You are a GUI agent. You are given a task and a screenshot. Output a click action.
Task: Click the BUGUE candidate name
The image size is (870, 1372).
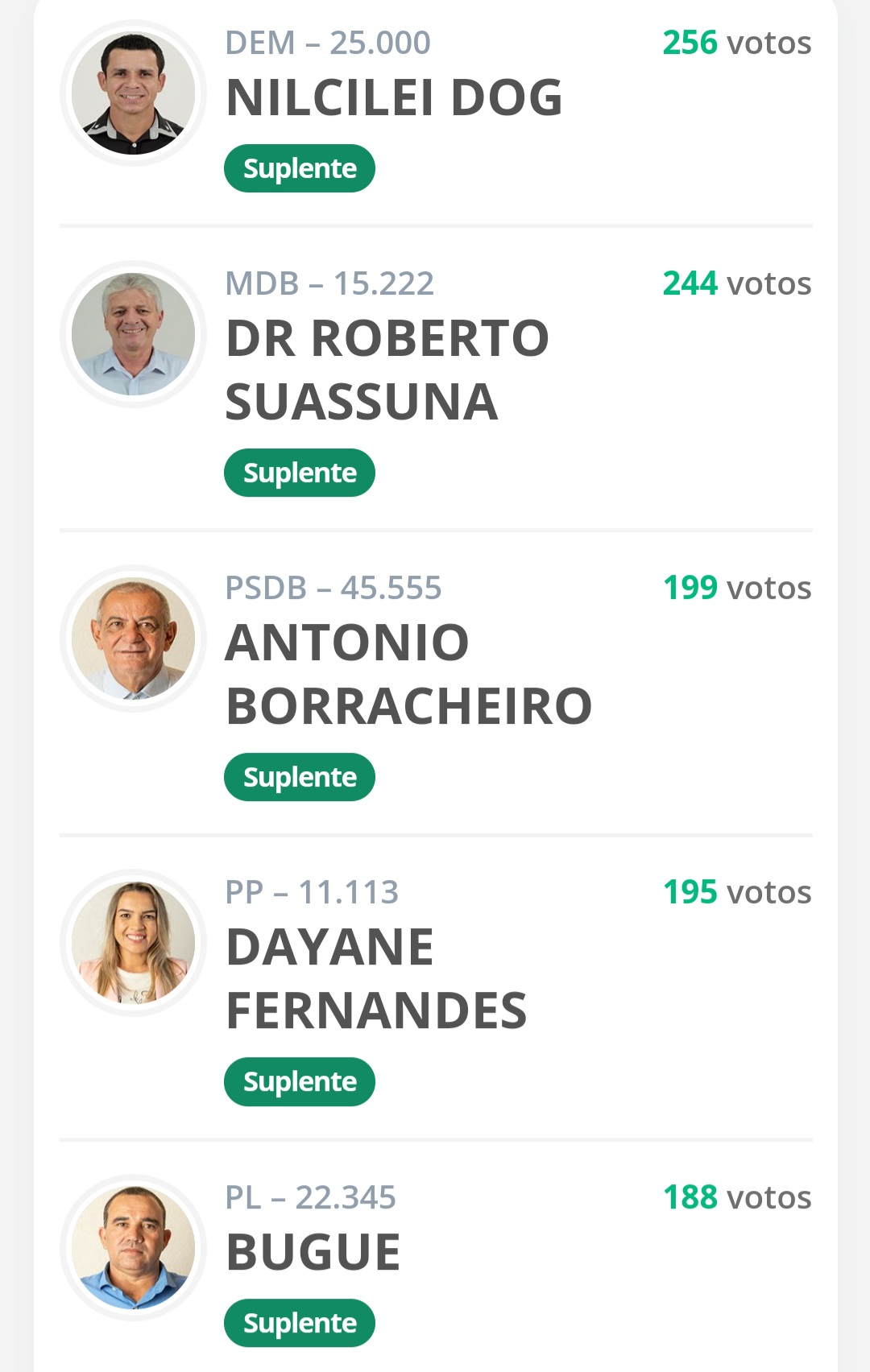pos(313,1252)
